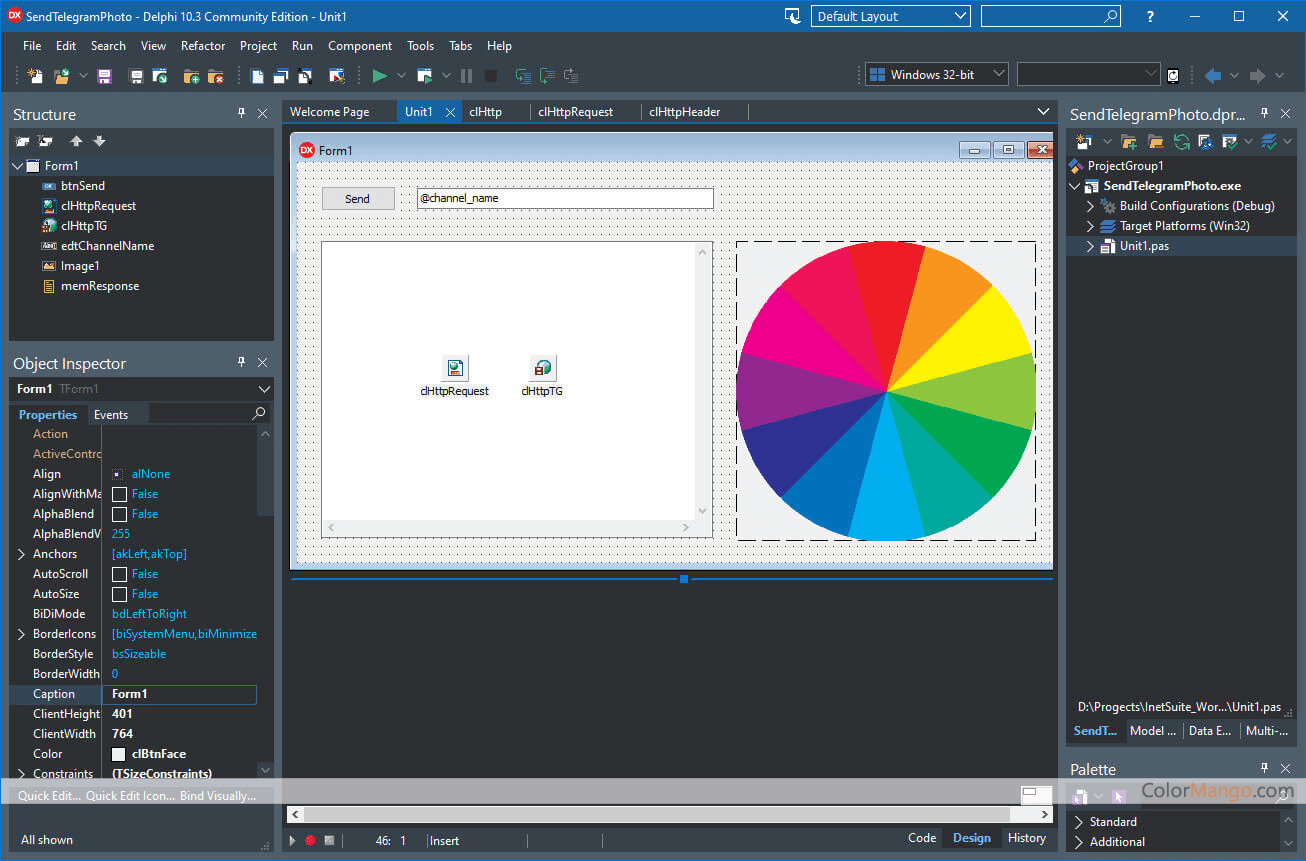
Task: Click Move Up arrow in Structure toolbar
Action: 76,142
